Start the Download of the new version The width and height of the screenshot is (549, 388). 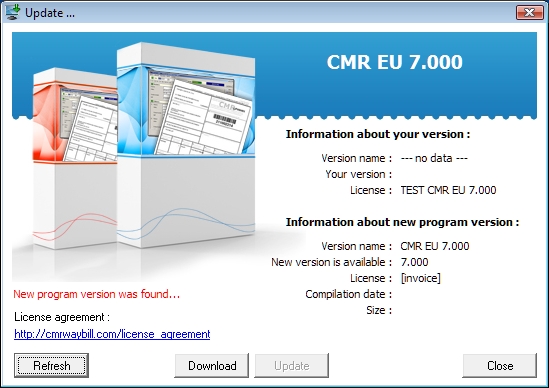pos(212,366)
